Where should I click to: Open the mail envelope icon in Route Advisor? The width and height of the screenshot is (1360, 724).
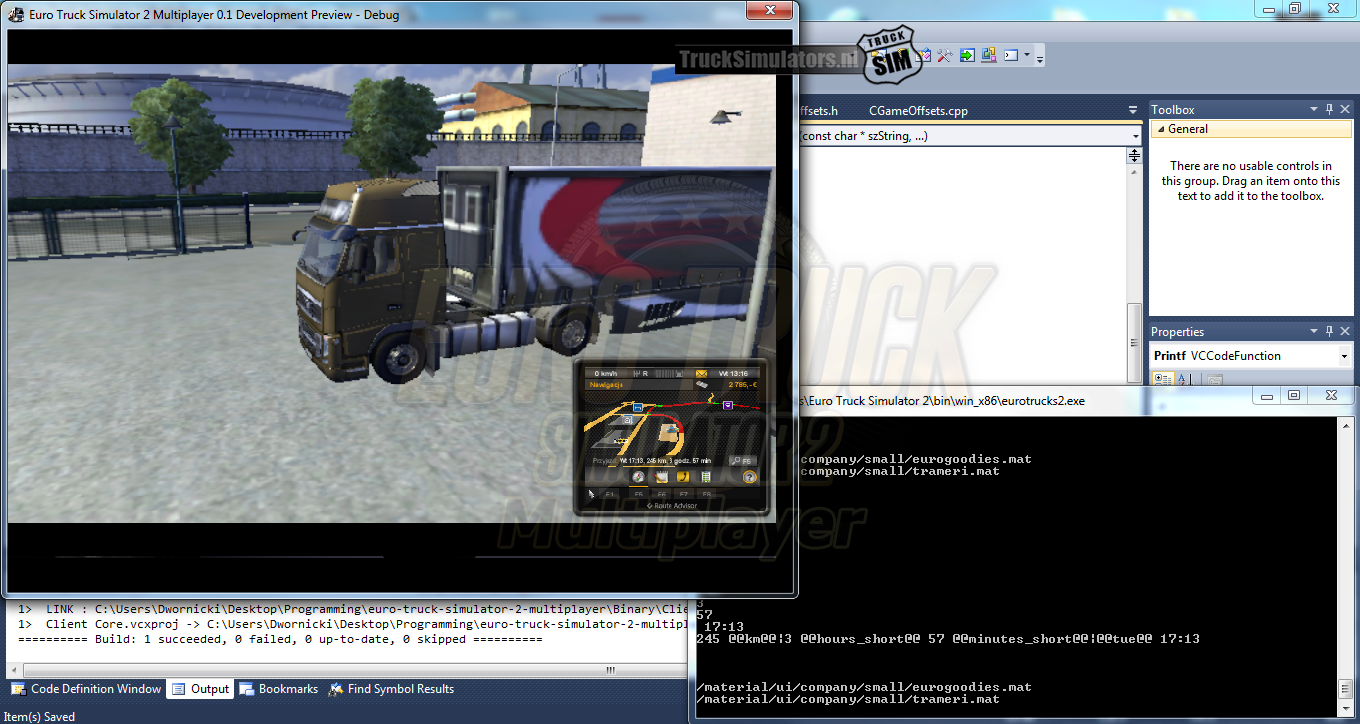(701, 373)
